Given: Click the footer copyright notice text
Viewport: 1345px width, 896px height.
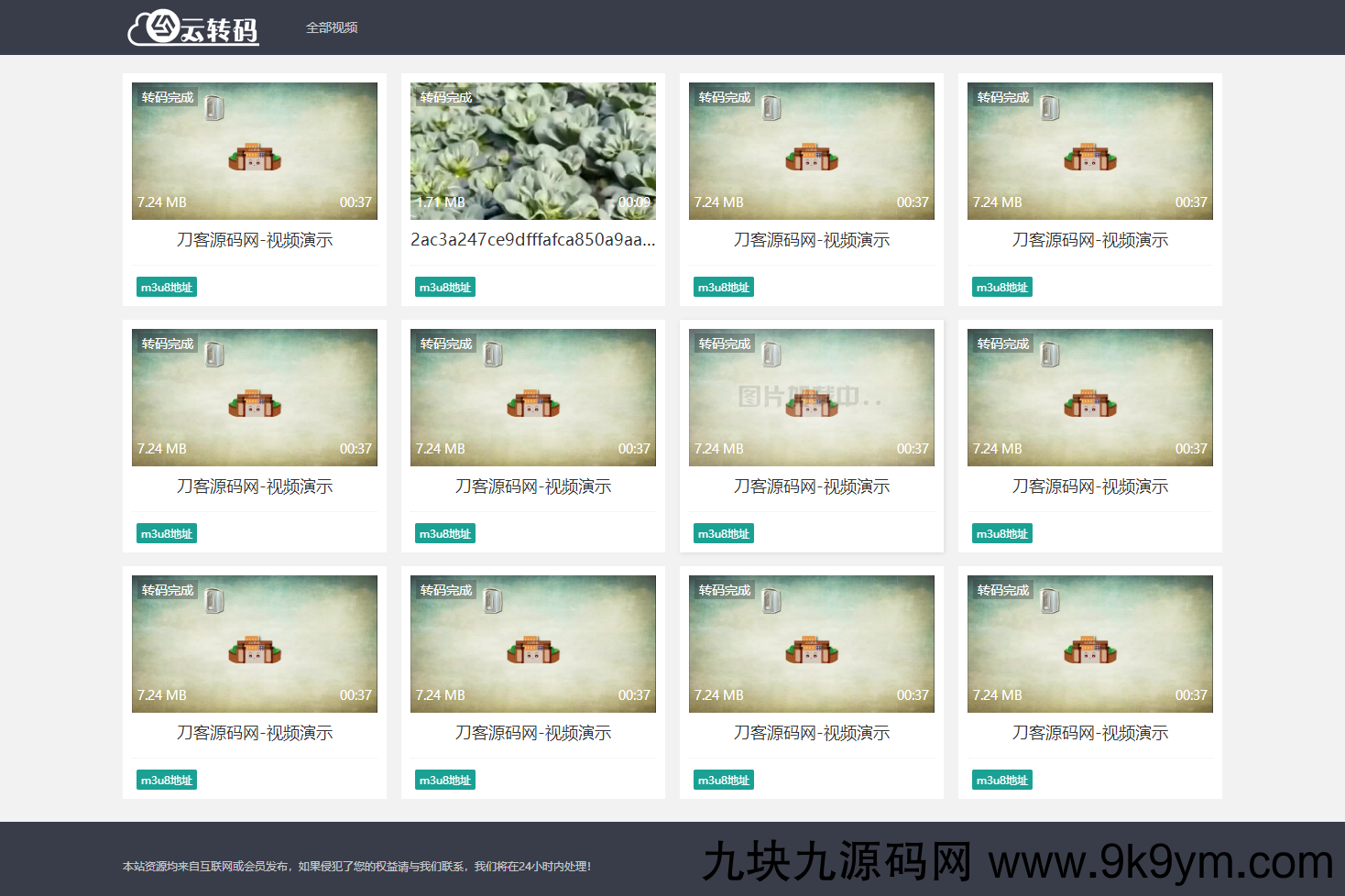Looking at the screenshot, I should (x=357, y=867).
